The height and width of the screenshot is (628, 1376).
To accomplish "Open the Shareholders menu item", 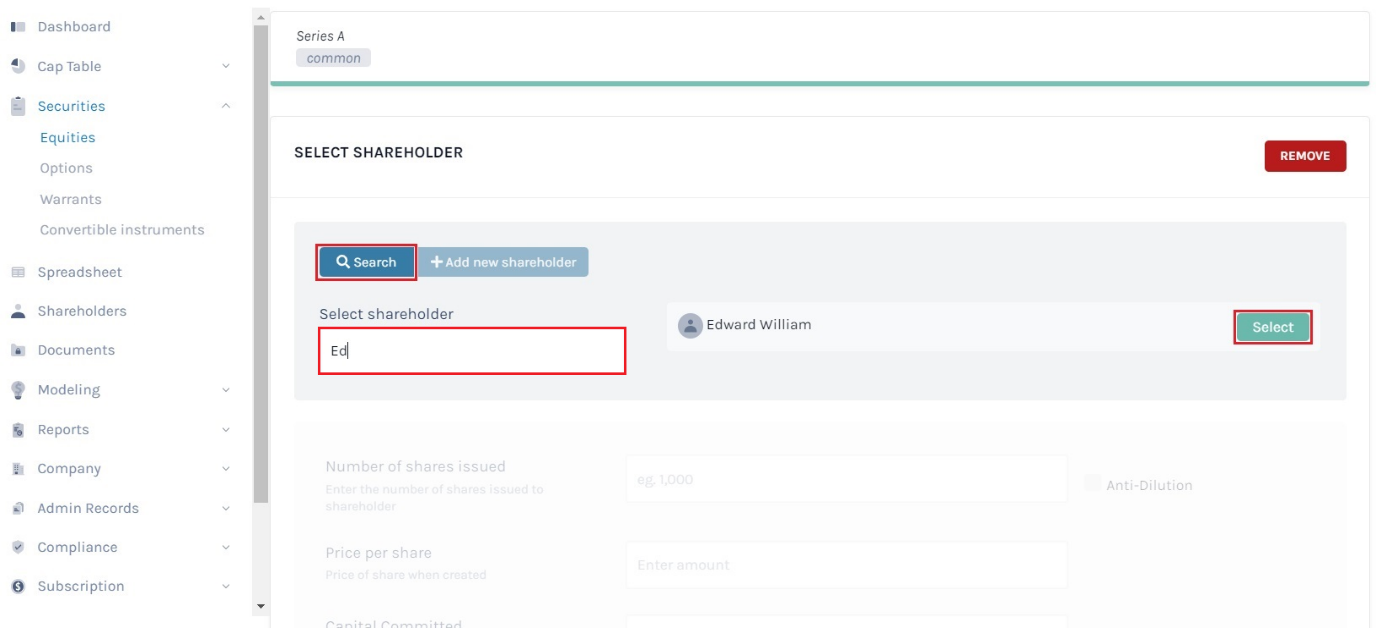I will [82, 311].
